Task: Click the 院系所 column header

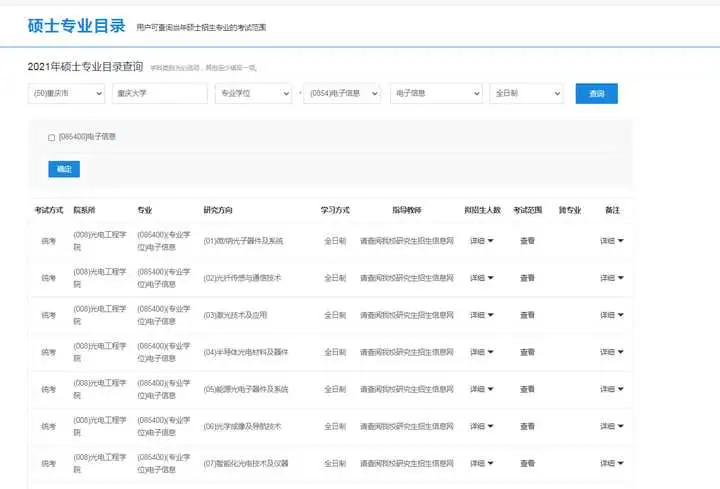Action: (x=84, y=210)
